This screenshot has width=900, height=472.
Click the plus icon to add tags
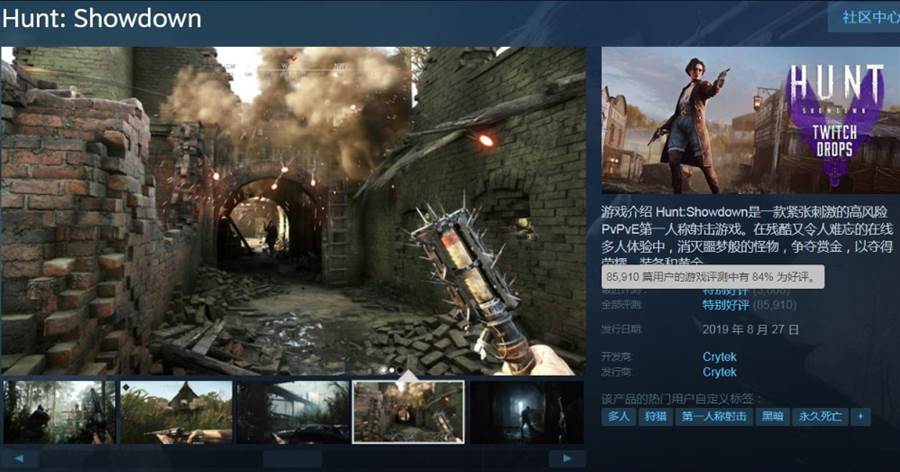coord(860,416)
